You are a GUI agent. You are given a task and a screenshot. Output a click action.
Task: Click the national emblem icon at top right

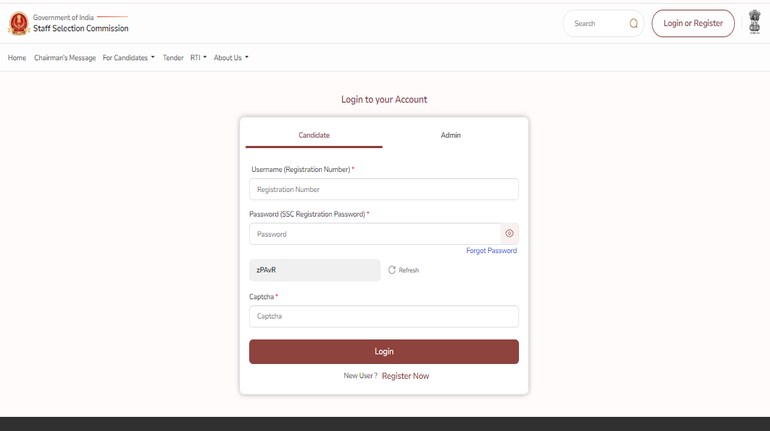click(753, 23)
